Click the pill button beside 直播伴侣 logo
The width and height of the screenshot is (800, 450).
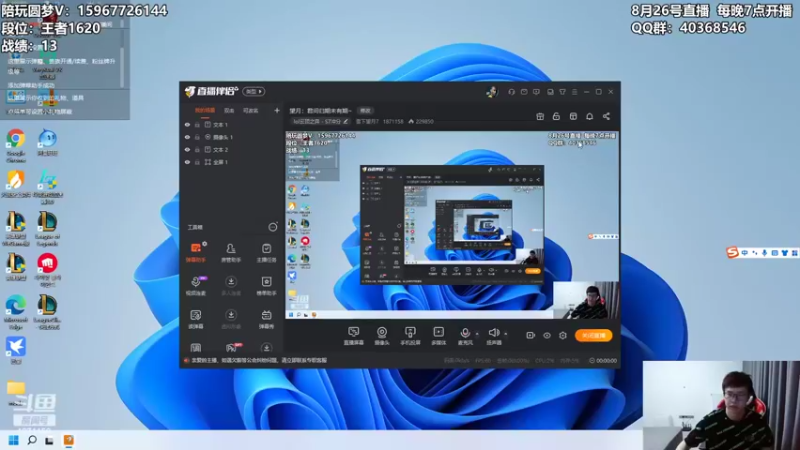pyautogui.click(x=254, y=92)
